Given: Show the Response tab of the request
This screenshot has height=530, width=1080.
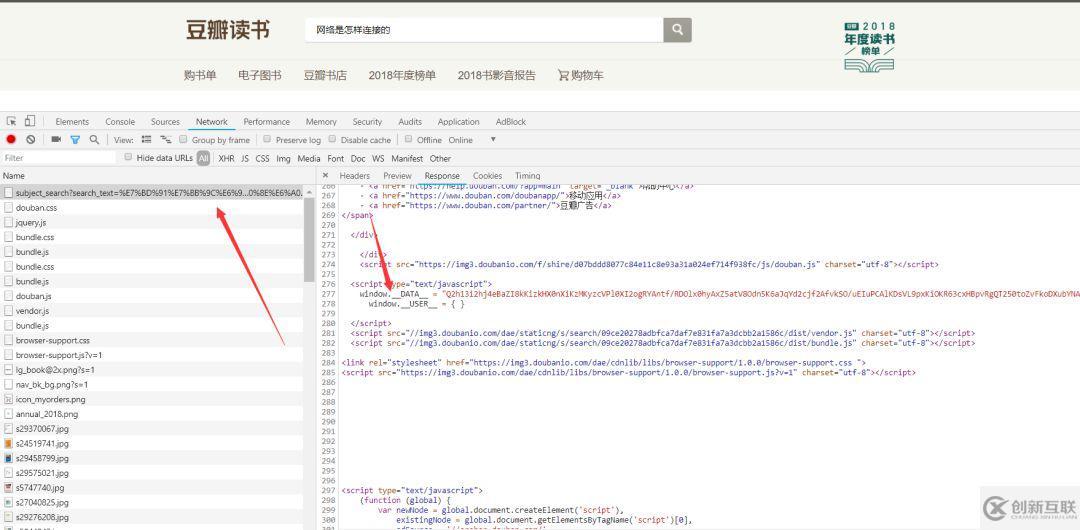Looking at the screenshot, I should 442,176.
